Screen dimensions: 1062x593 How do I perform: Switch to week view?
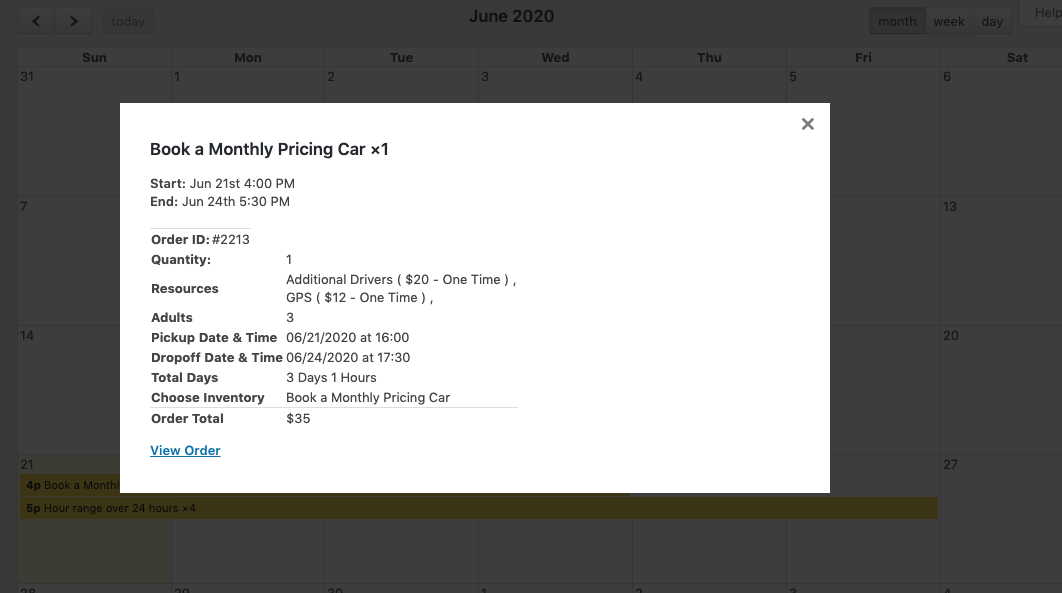point(949,21)
